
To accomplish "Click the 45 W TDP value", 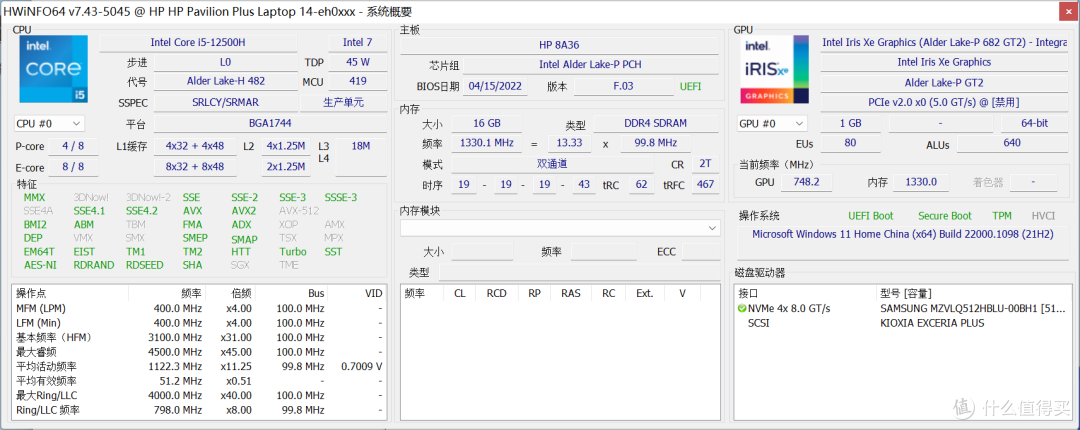I will [x=357, y=62].
